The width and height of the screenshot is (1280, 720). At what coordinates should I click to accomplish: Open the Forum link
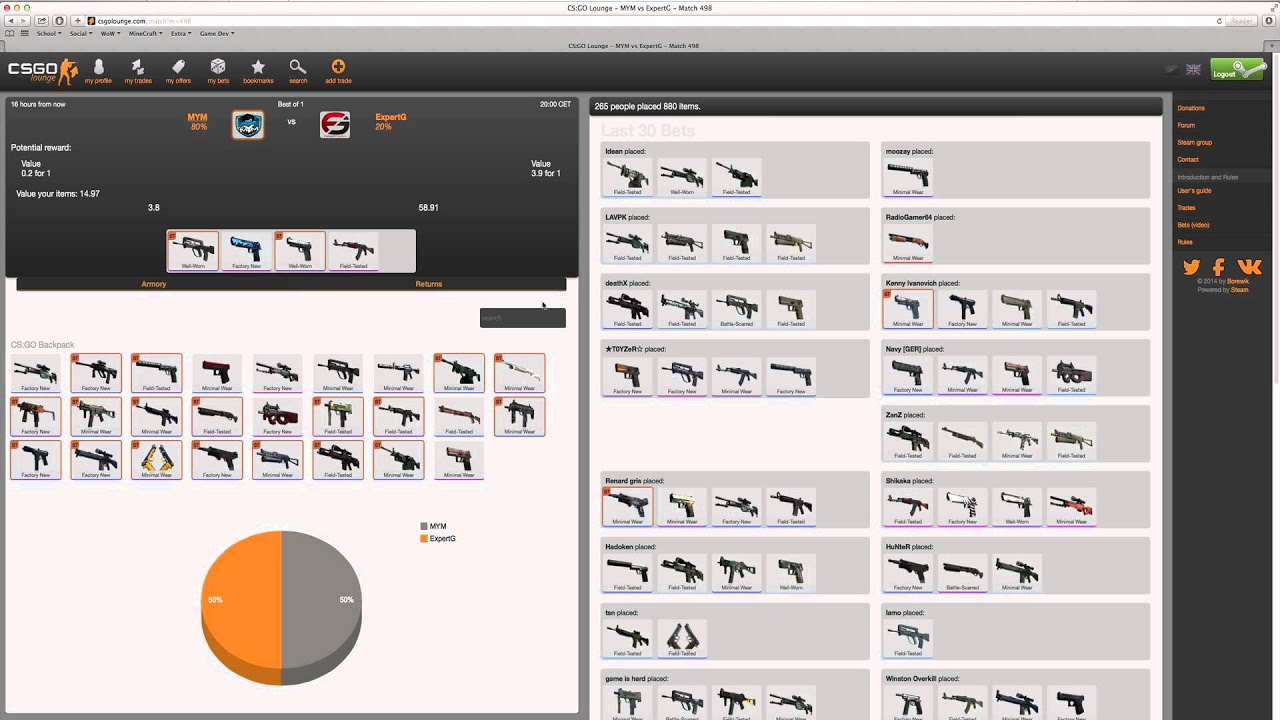[1186, 125]
